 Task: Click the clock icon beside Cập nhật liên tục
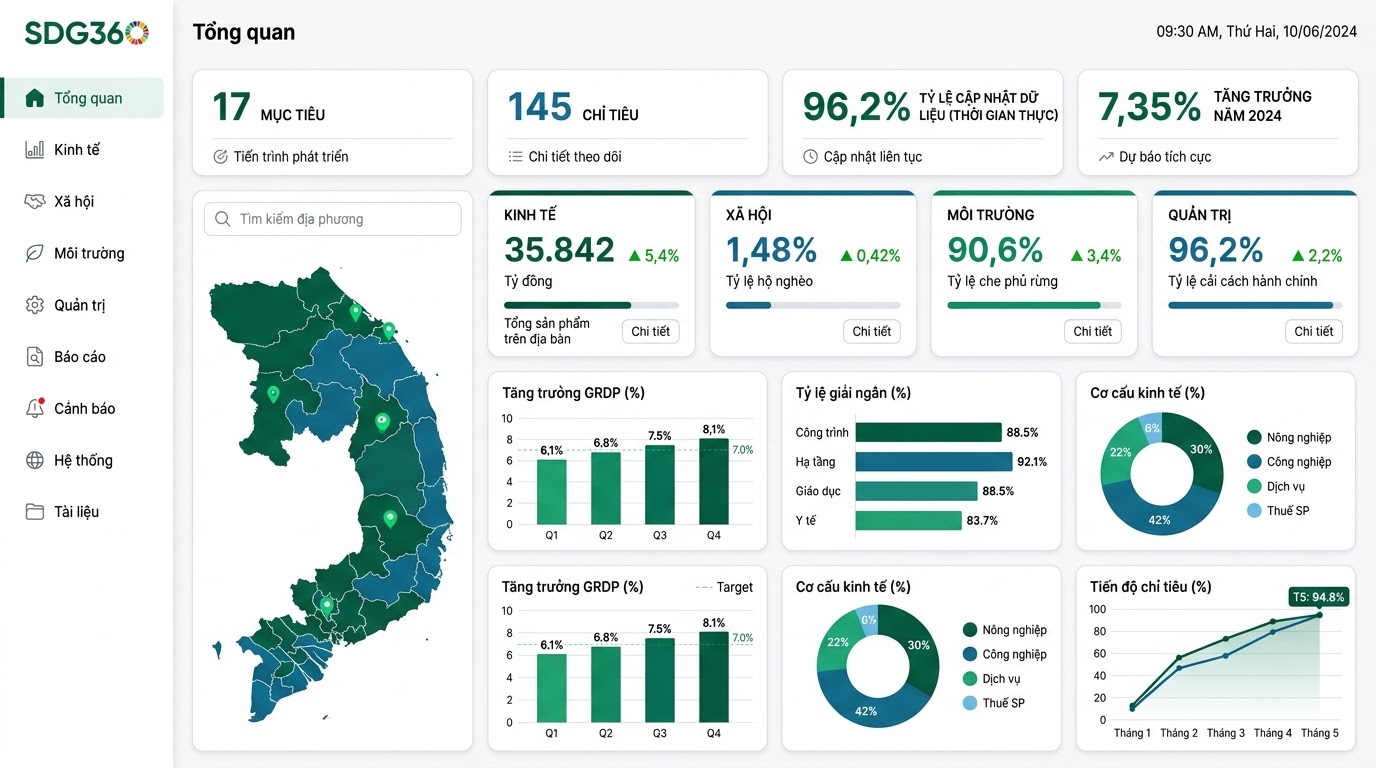[810, 157]
